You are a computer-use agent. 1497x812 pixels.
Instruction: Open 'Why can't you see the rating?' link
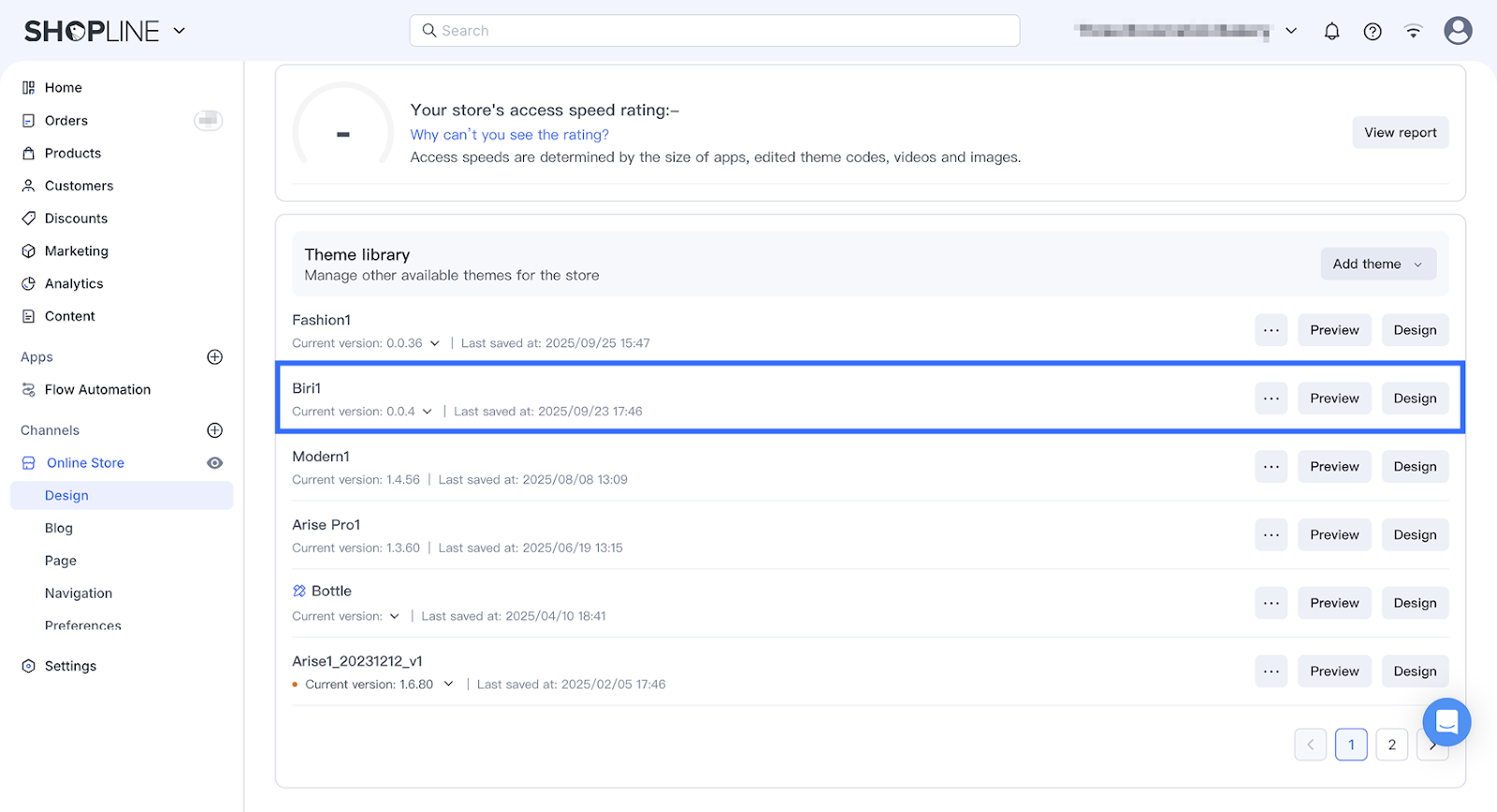coord(509,135)
